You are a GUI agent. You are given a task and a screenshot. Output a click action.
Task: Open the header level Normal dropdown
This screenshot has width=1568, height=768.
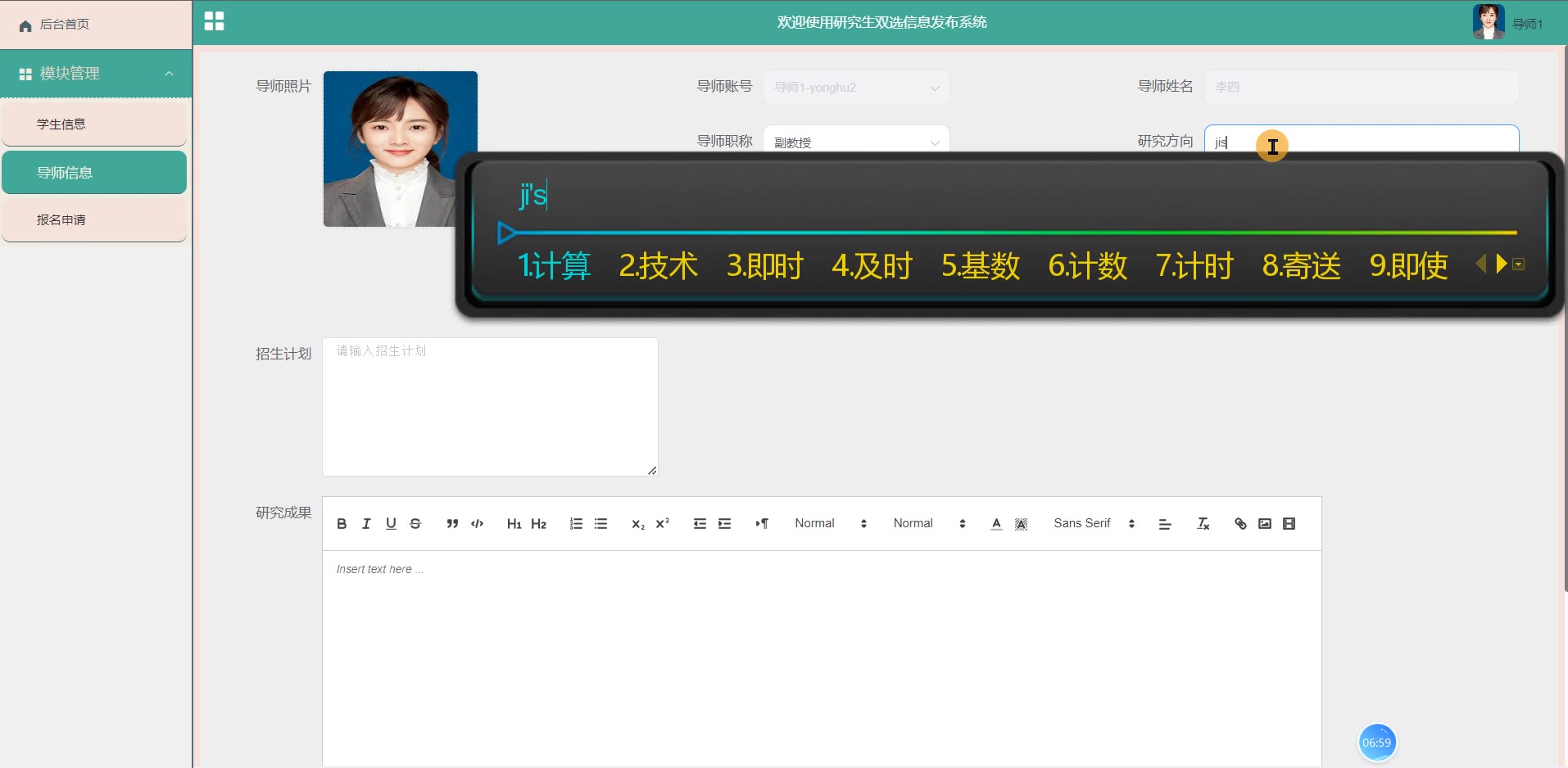click(x=929, y=523)
